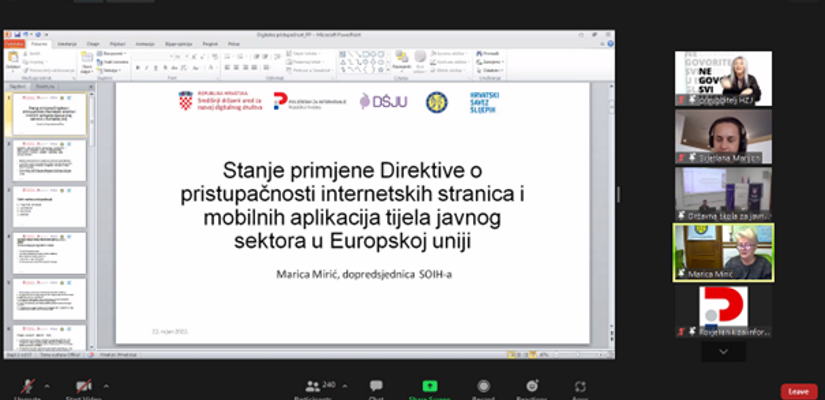The height and width of the screenshot is (400, 825).
Task: Click the numbered list icon
Action: point(241,56)
